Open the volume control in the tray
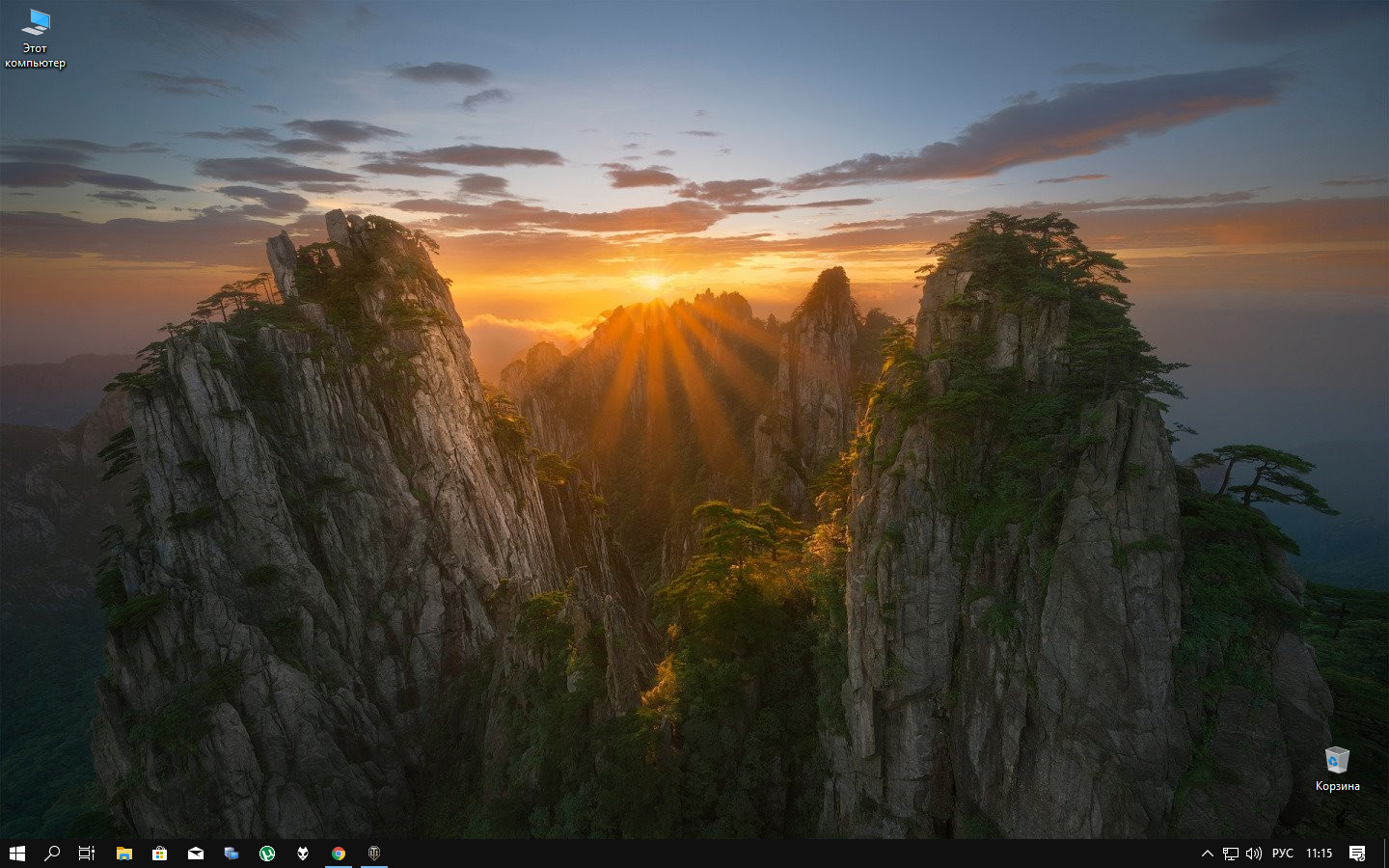Image resolution: width=1389 pixels, height=868 pixels. (1254, 854)
